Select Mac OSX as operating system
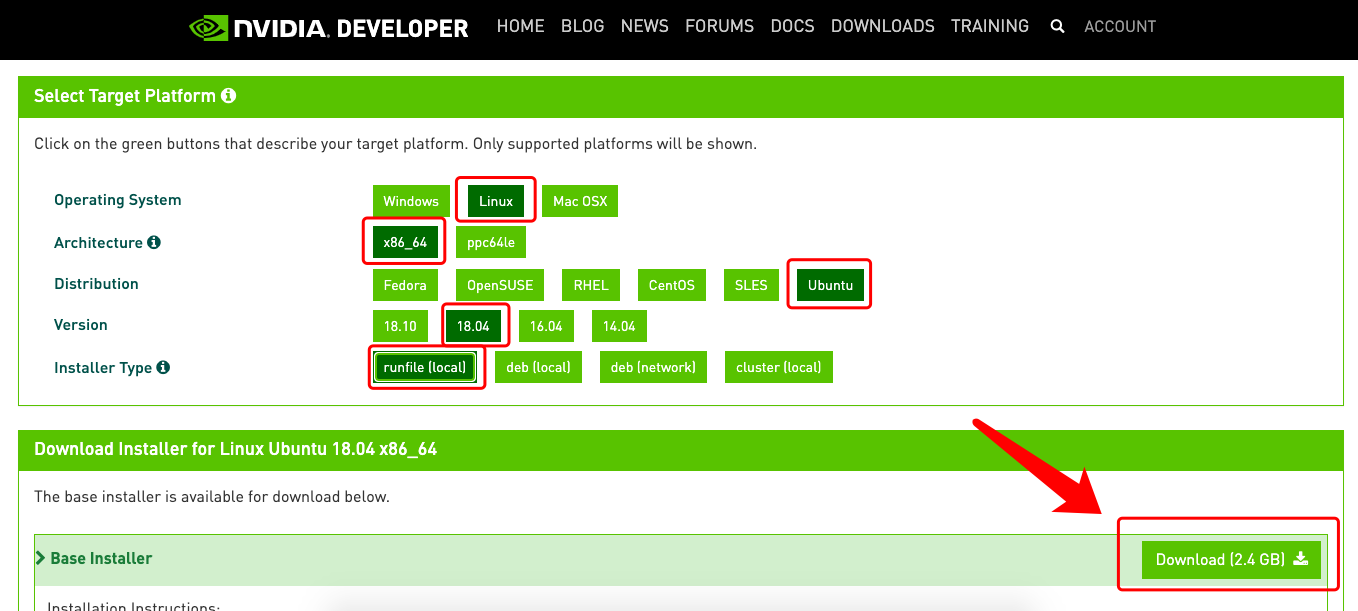Viewport: 1358px width, 611px height. [580, 201]
